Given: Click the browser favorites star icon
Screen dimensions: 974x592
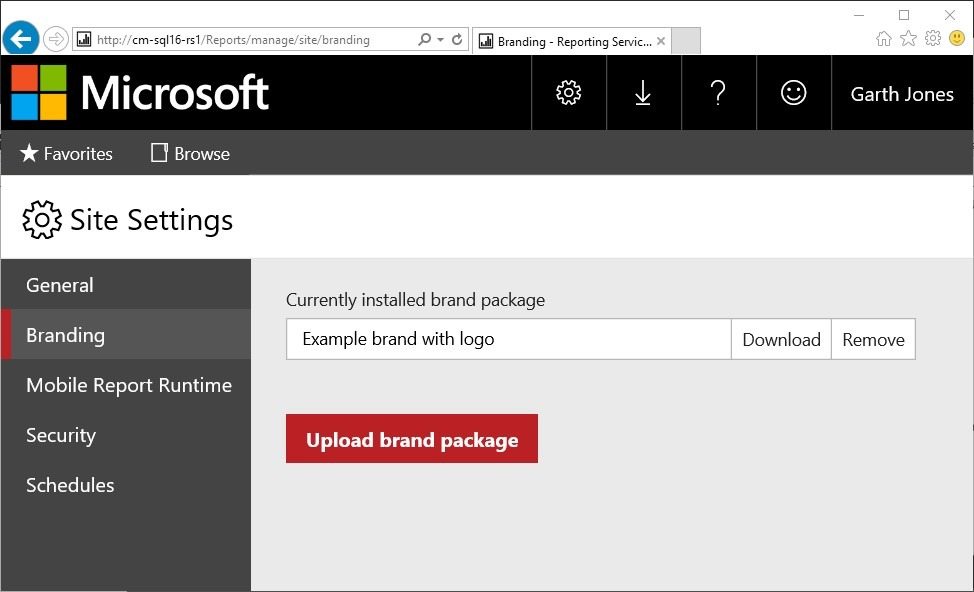Looking at the screenshot, I should coord(908,39).
